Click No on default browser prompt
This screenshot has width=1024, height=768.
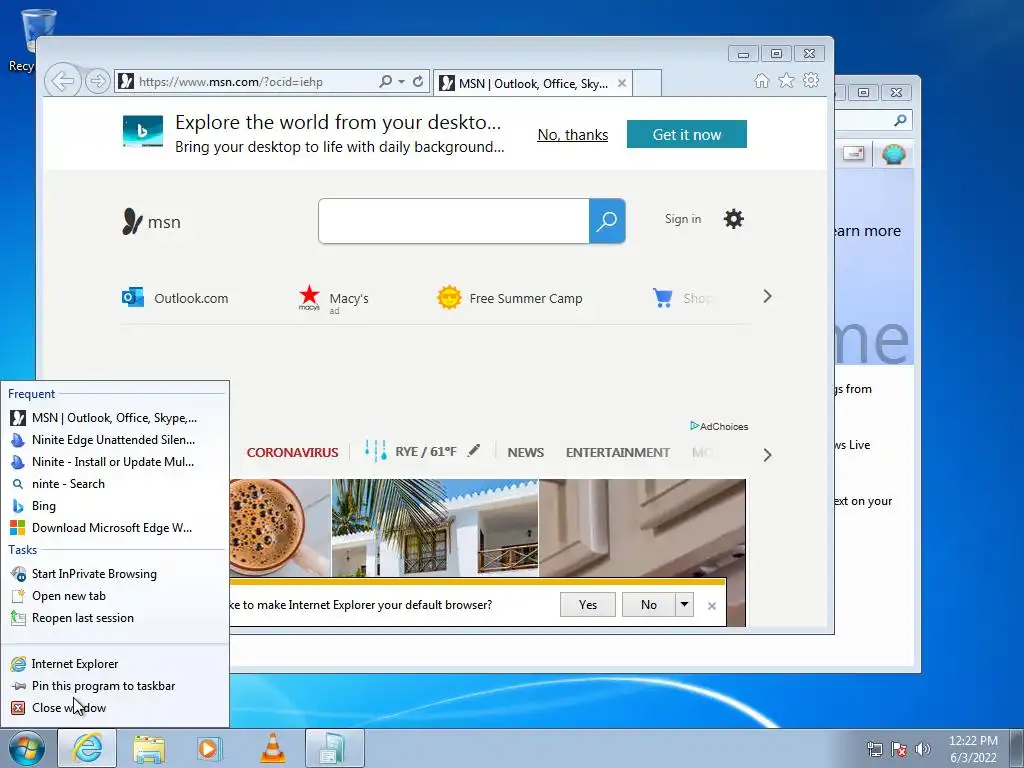coord(648,605)
